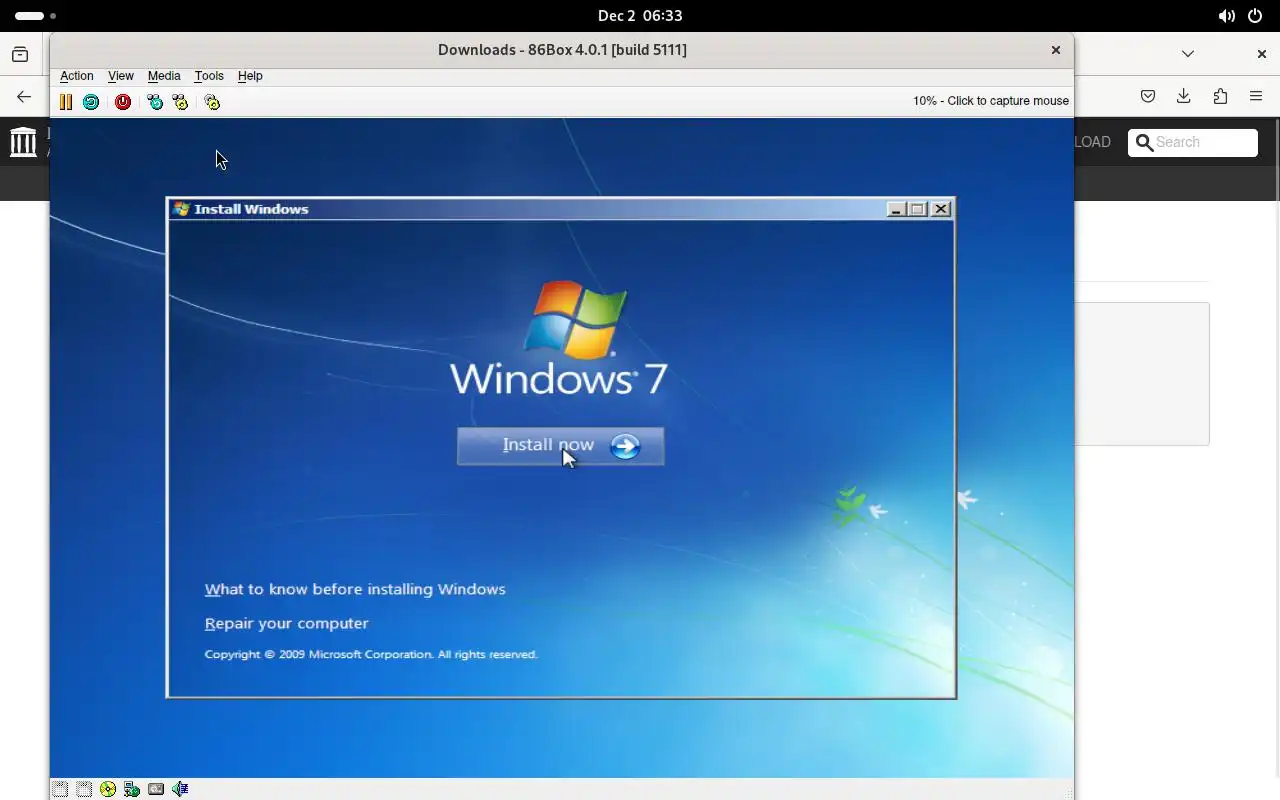
Task: Close the background browser window
Action: click(x=1262, y=54)
